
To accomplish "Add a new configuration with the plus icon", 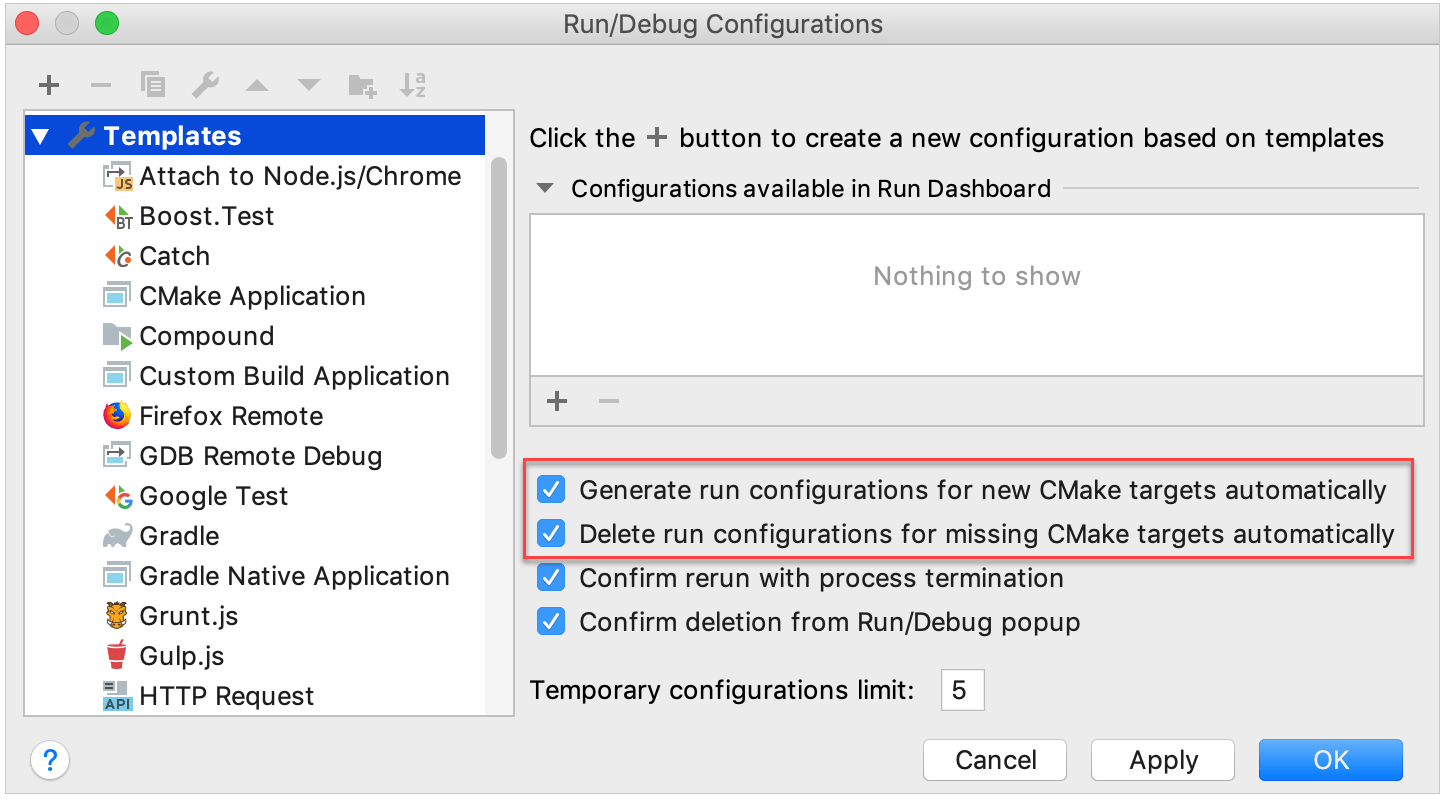I will pos(48,85).
